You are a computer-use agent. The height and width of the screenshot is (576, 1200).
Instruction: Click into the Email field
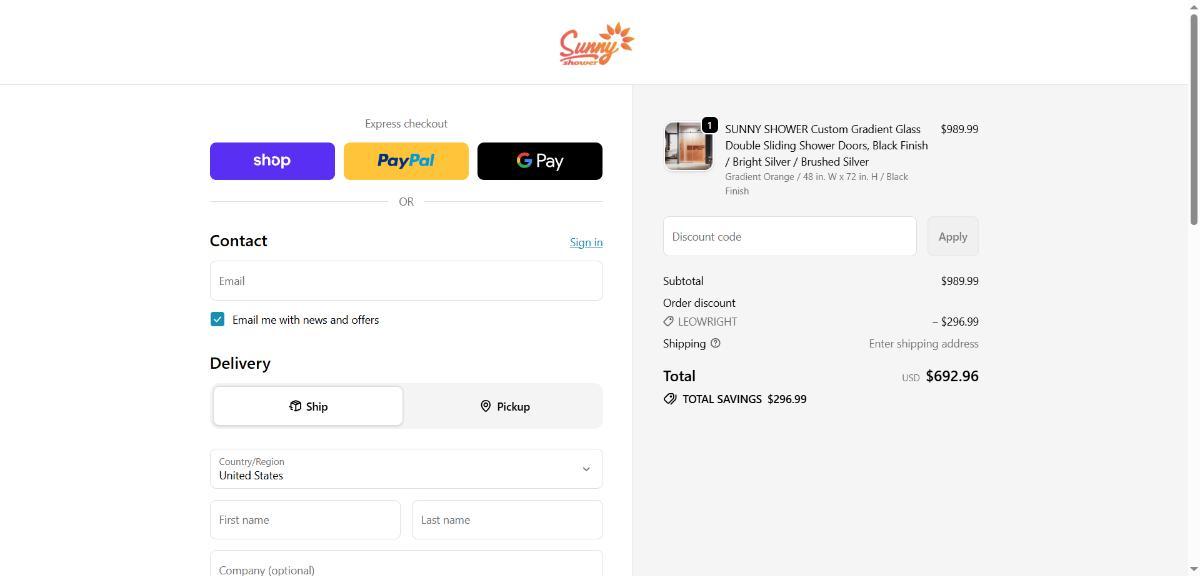click(x=406, y=281)
